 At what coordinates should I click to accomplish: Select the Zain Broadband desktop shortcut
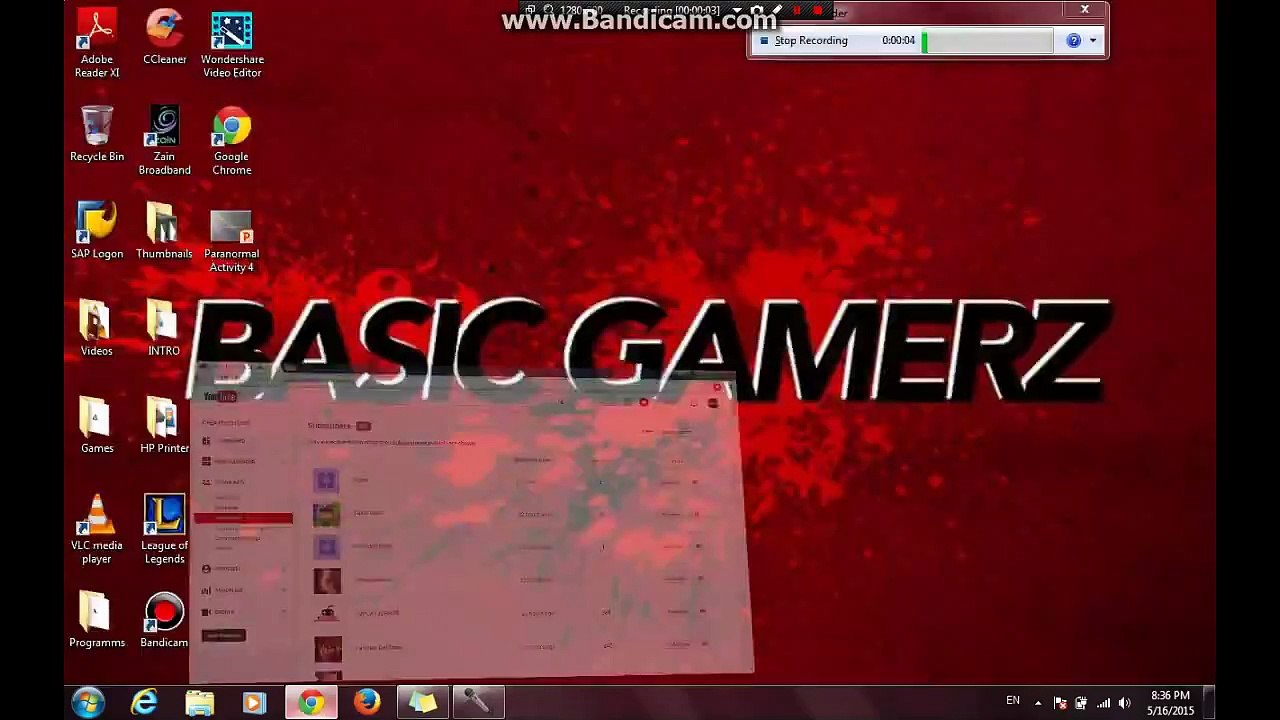point(164,141)
